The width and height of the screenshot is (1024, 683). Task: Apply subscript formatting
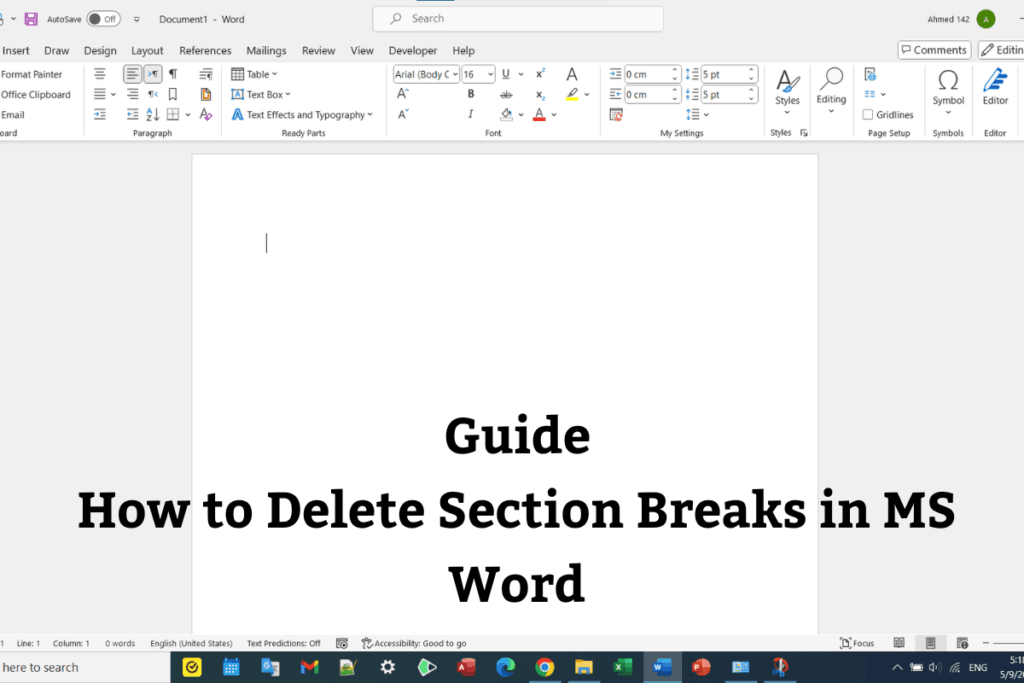click(540, 94)
